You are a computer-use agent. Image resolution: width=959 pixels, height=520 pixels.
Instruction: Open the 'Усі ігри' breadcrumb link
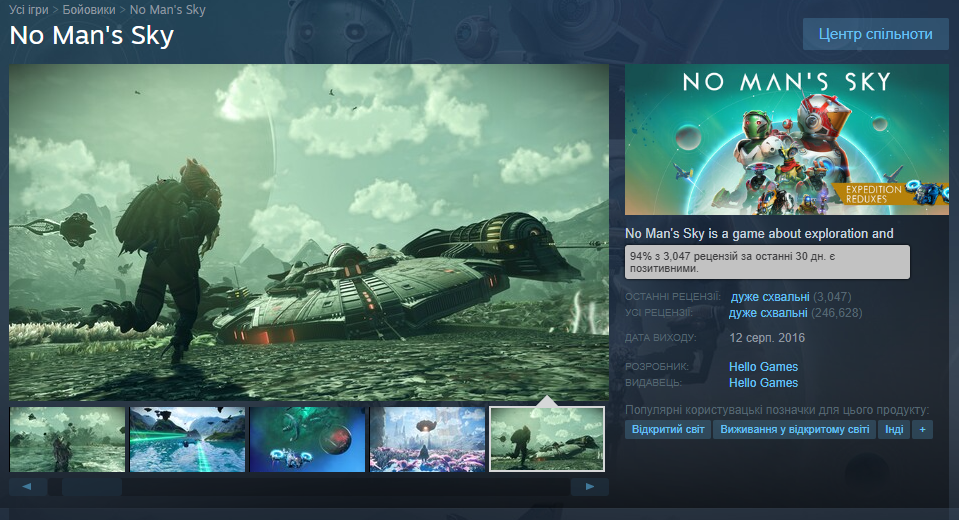[x=29, y=10]
